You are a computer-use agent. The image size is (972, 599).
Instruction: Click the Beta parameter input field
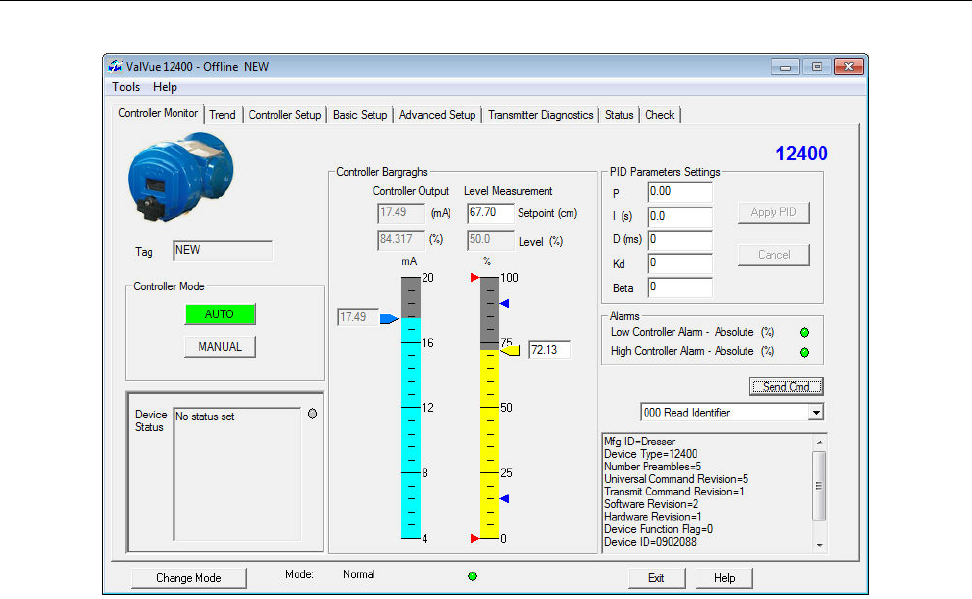[x=680, y=287]
